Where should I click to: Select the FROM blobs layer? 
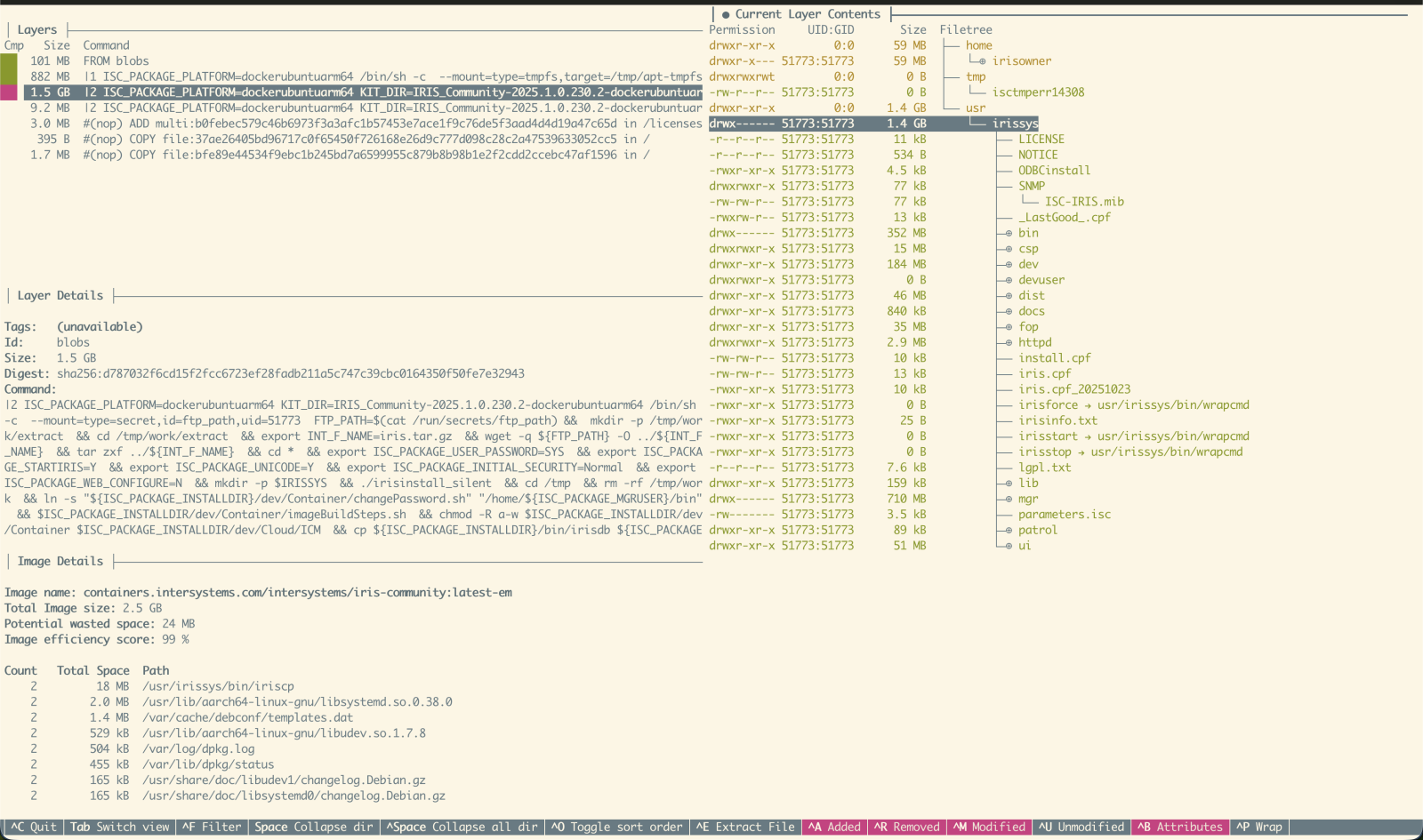coord(116,61)
